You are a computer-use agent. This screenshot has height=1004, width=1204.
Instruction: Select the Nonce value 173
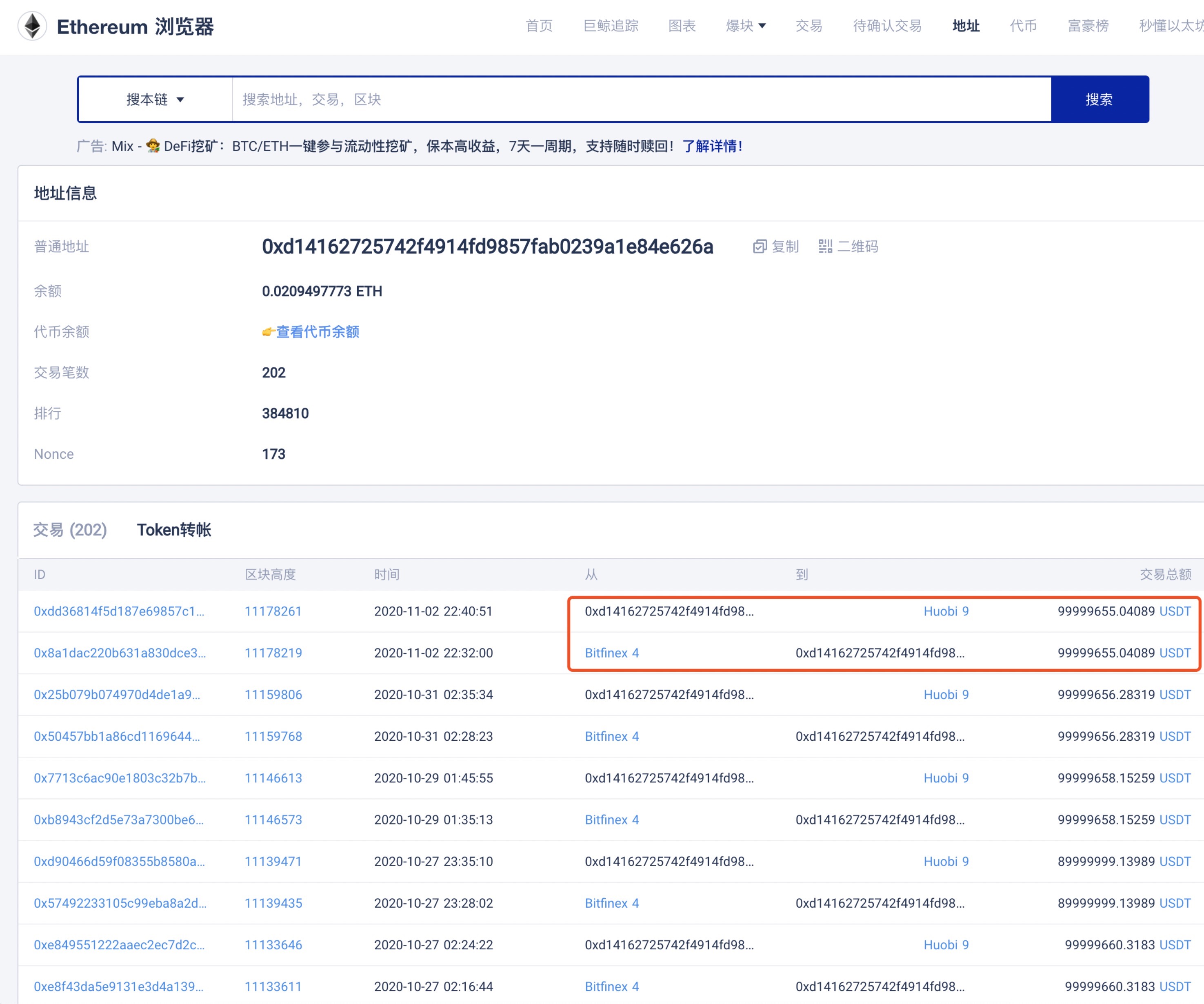(273, 454)
